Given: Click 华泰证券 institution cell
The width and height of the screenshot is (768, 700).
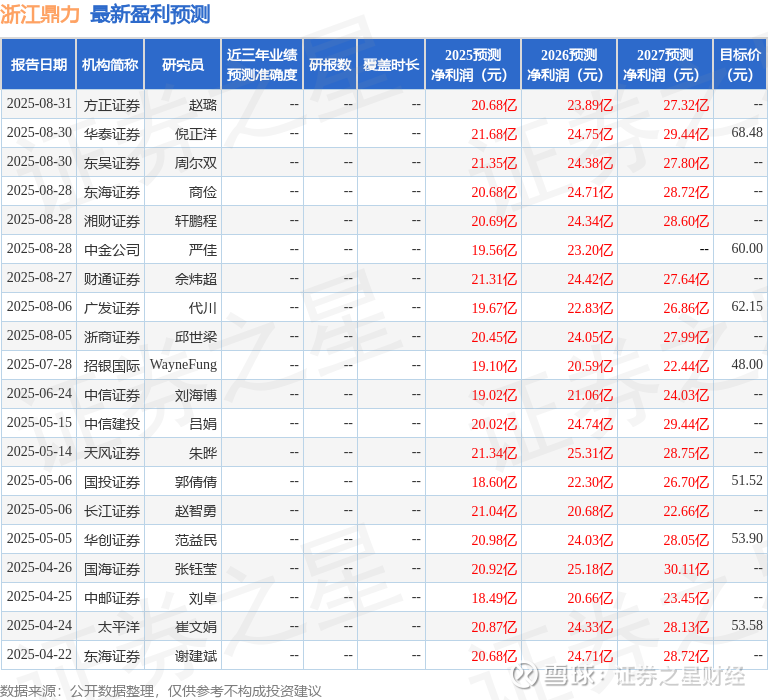Looking at the screenshot, I should 112,134.
